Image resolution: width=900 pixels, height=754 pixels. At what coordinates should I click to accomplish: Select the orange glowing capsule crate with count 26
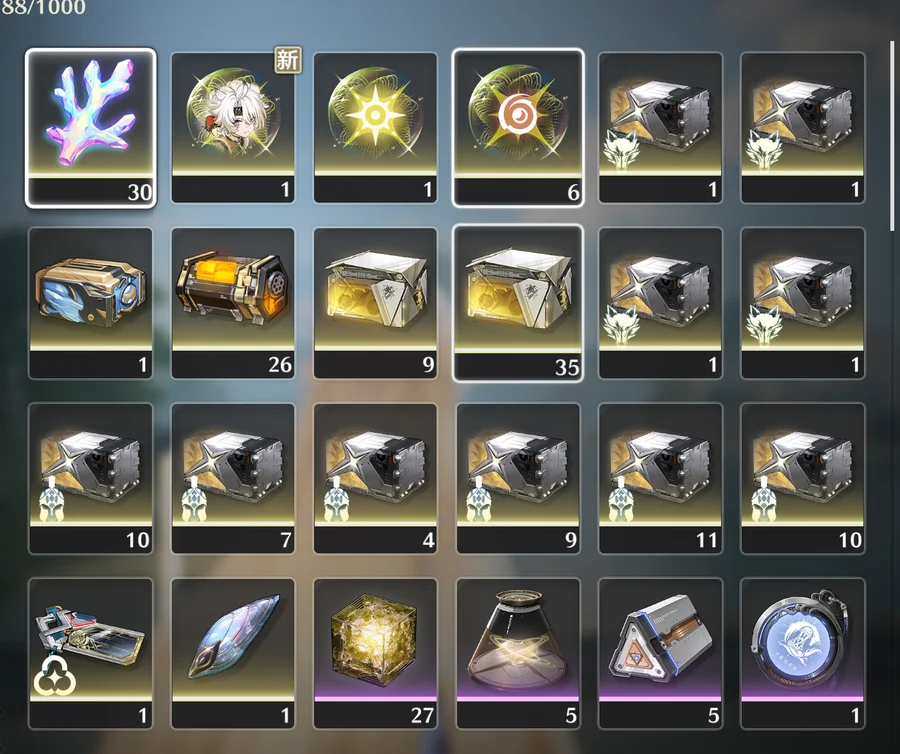pos(233,303)
